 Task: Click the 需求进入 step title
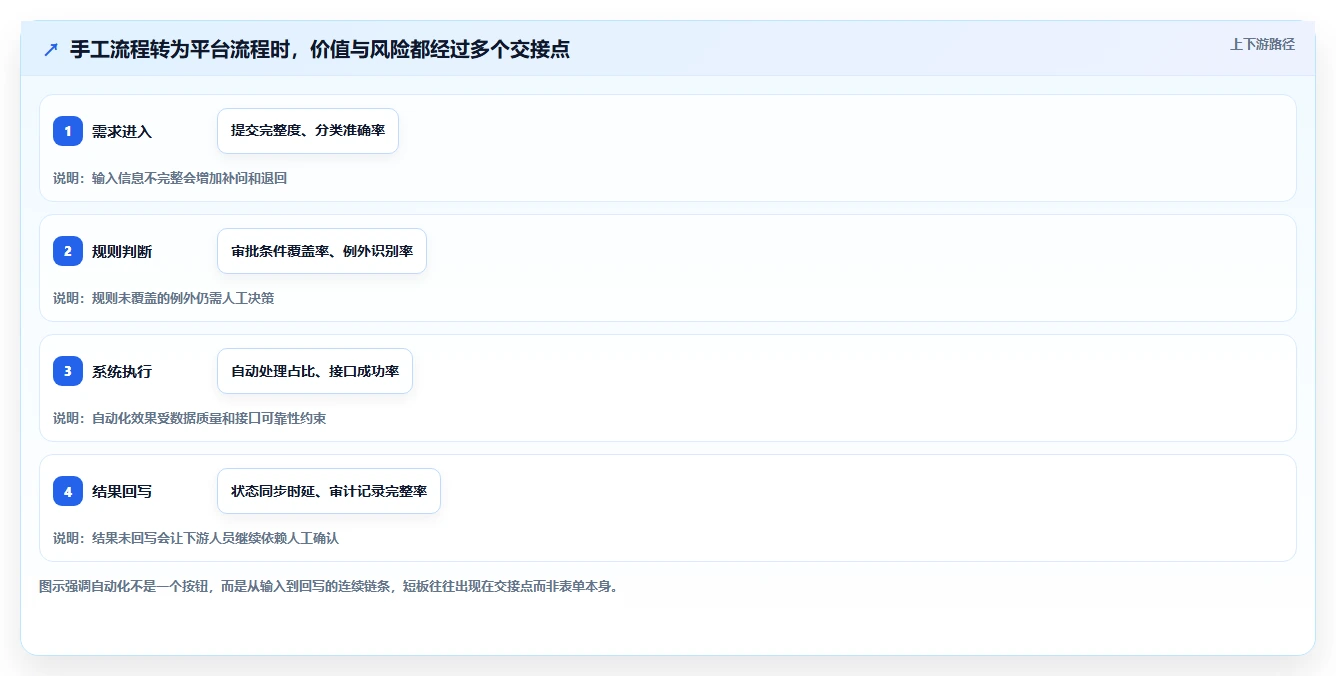(122, 132)
